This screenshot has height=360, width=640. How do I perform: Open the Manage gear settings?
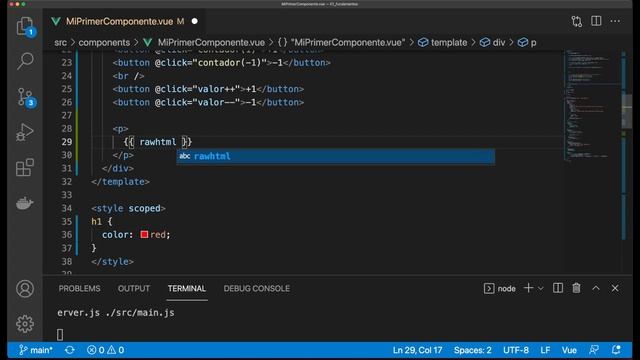[25, 324]
